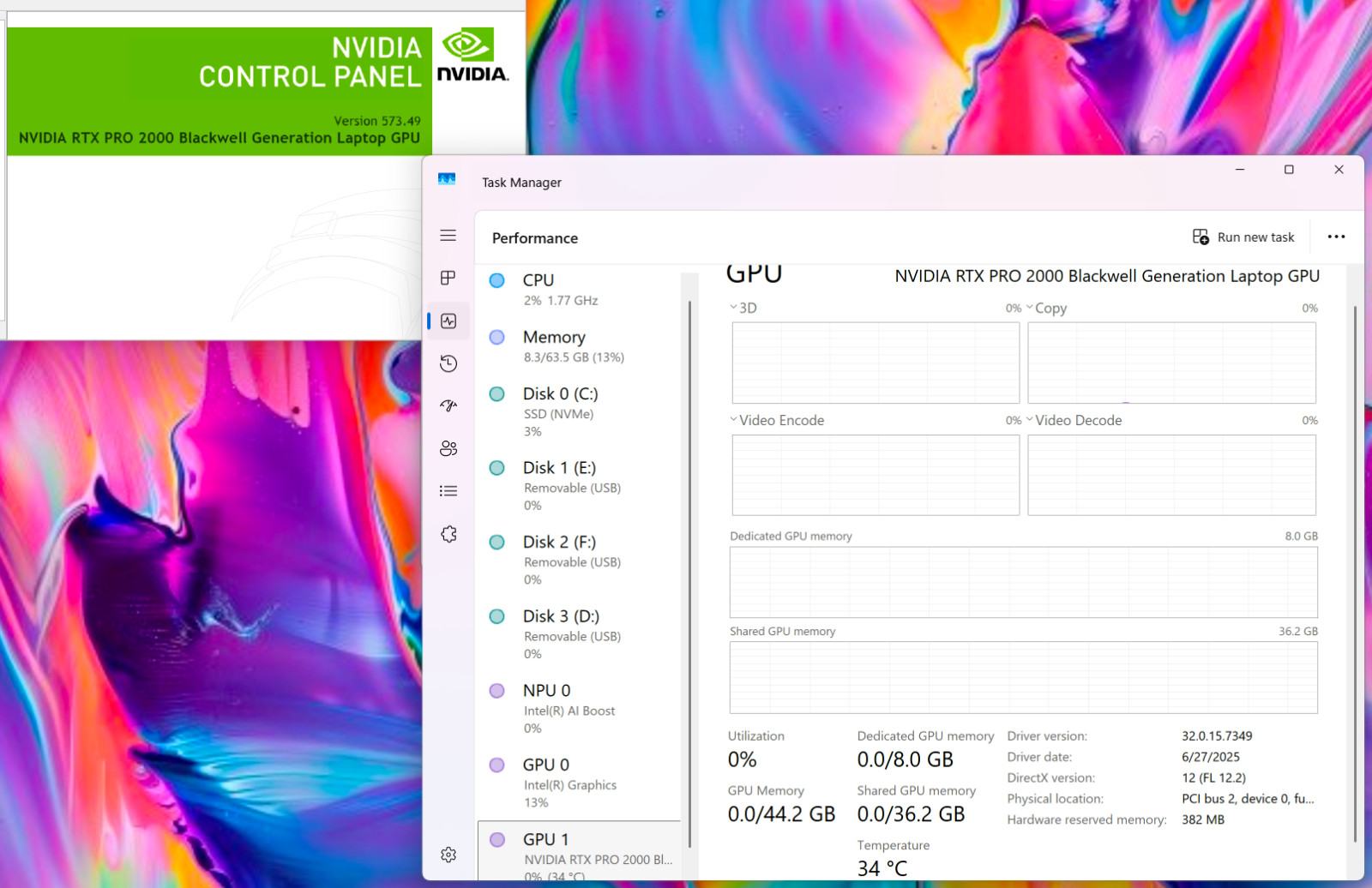1372x888 pixels.
Task: Open the Users page icon
Action: pos(448,448)
